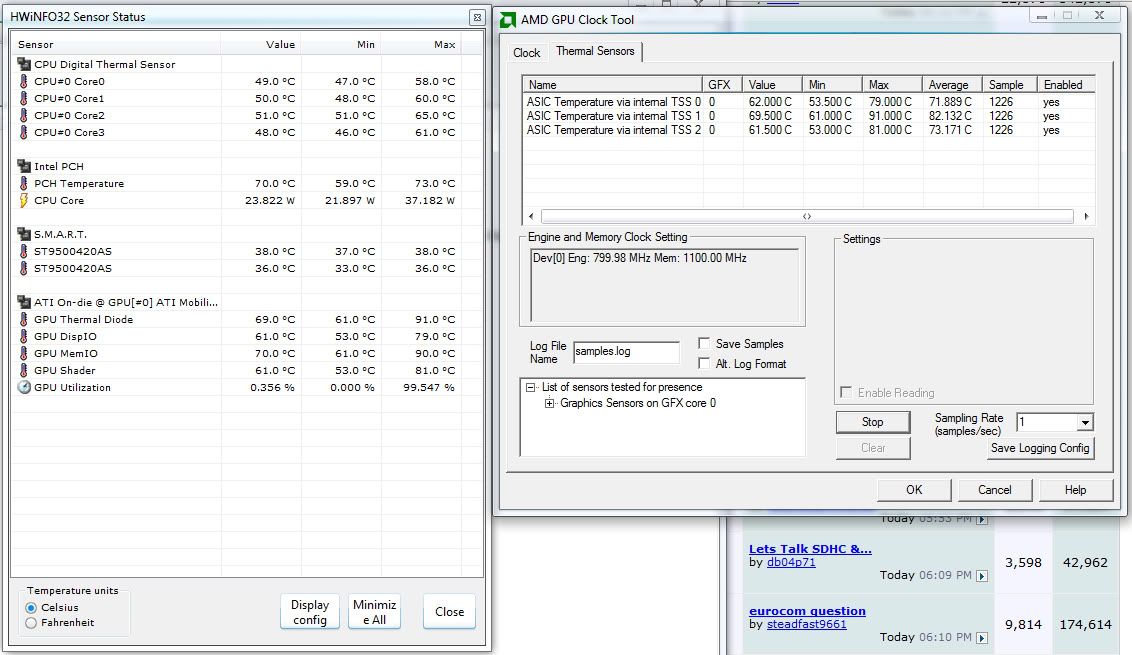Image resolution: width=1132 pixels, height=655 pixels.
Task: Click sensor table scroll left arrow
Action: [531, 216]
